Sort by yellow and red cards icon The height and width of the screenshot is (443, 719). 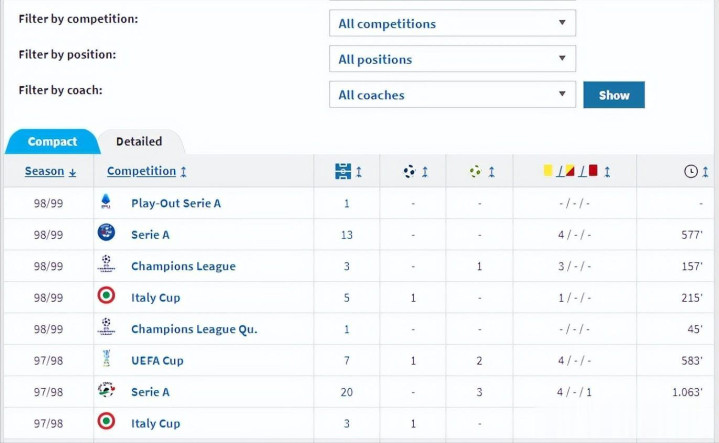pyautogui.click(x=570, y=172)
